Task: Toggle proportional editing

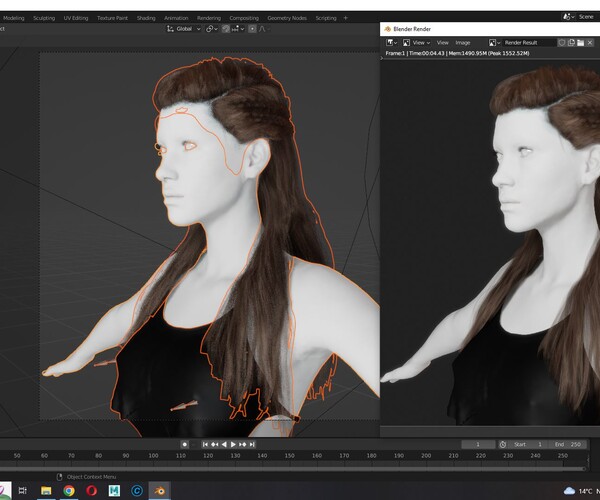Action: click(x=252, y=29)
